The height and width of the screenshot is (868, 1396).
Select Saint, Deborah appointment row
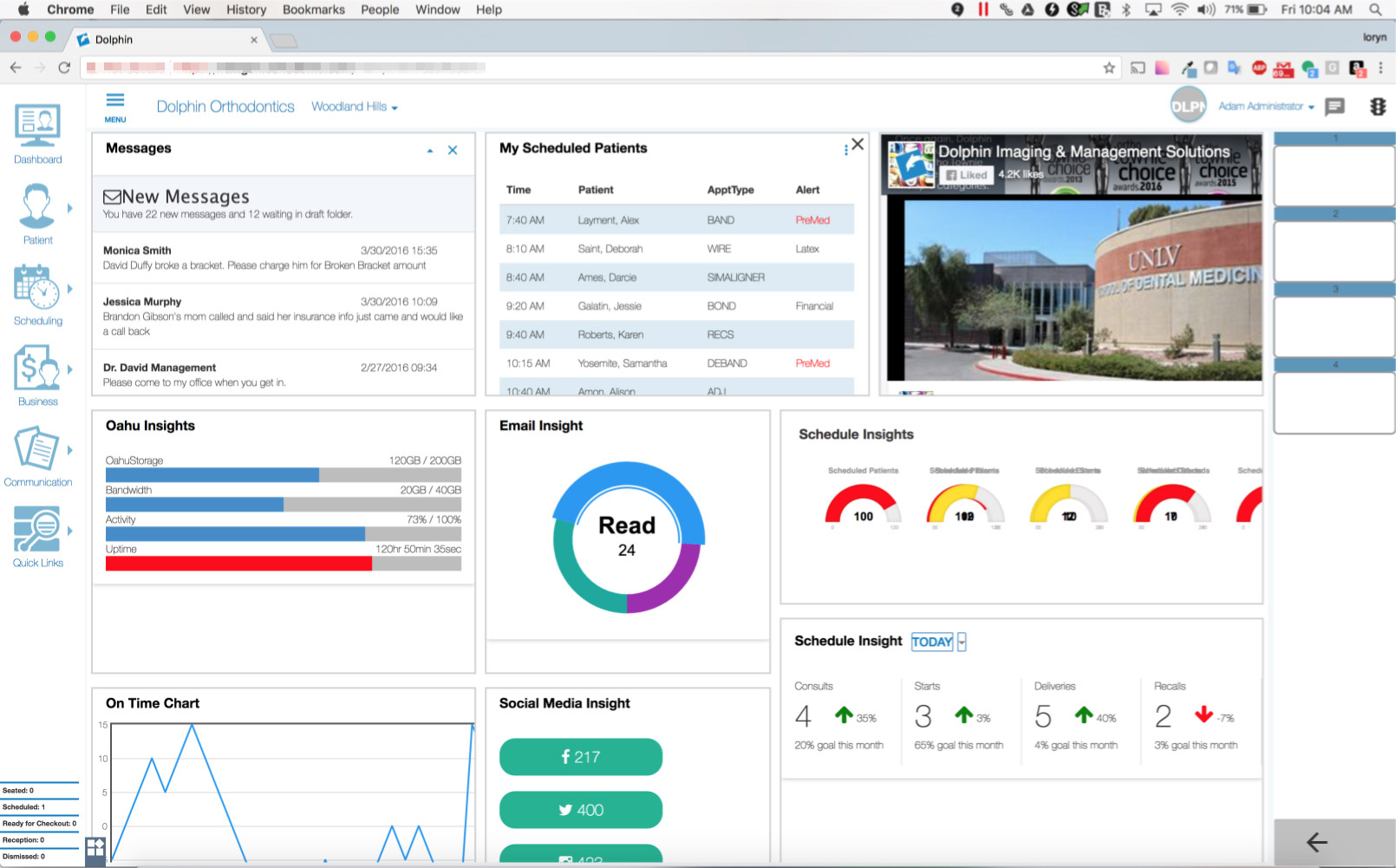click(676, 249)
